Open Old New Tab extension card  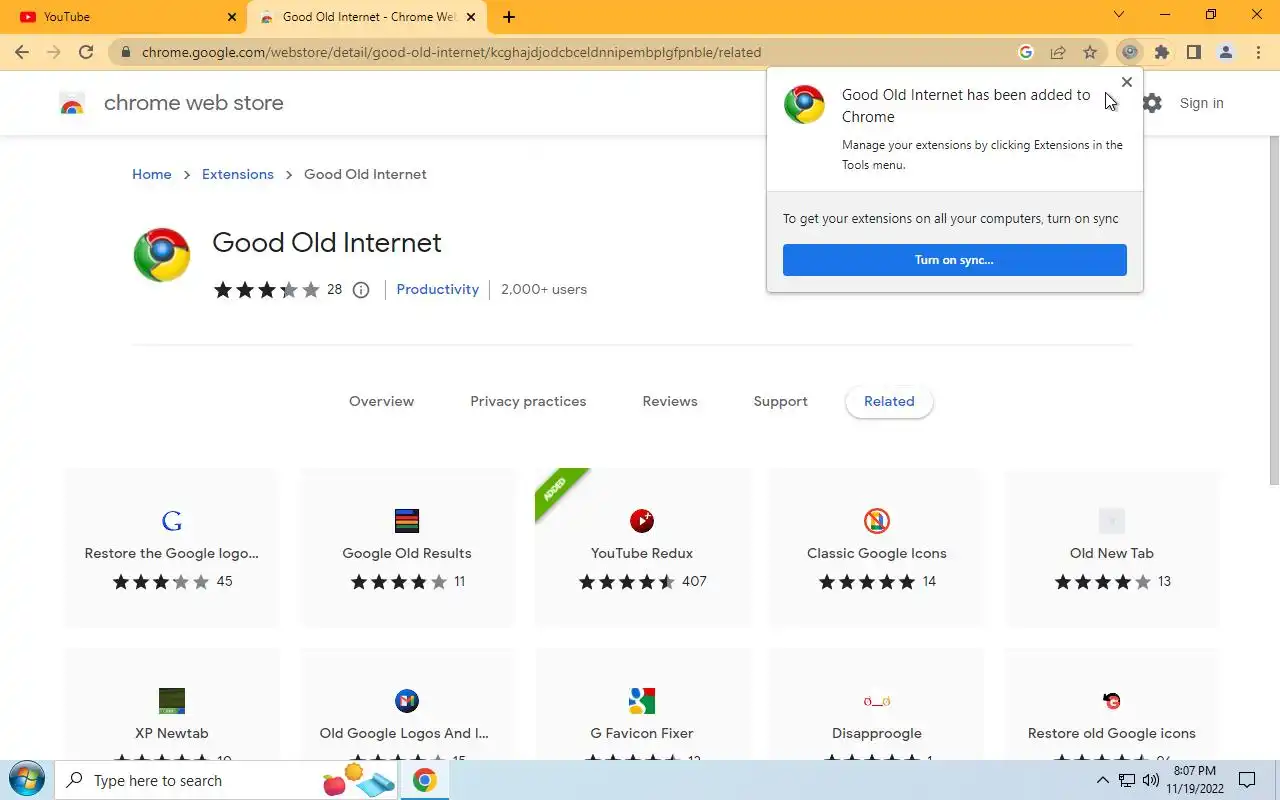coord(1112,548)
